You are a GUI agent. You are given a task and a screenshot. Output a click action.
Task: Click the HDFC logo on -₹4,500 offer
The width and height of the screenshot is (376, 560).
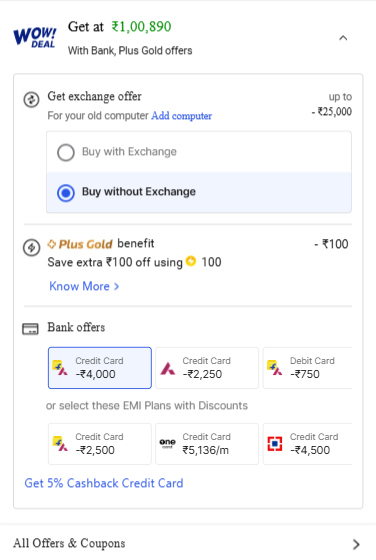[275, 444]
